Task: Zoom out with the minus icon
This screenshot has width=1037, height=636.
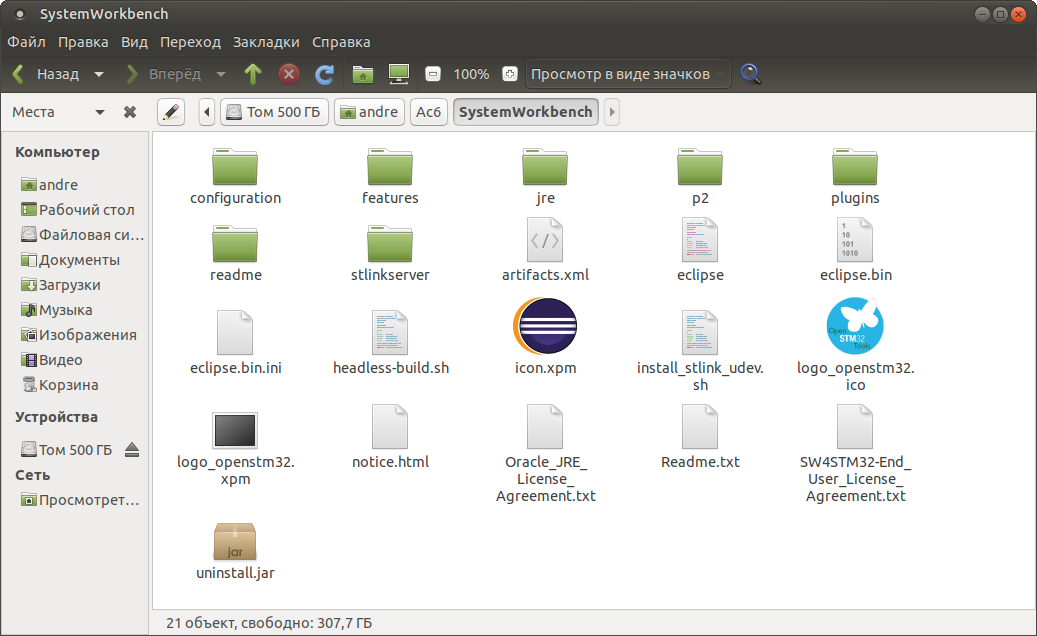Action: point(433,74)
